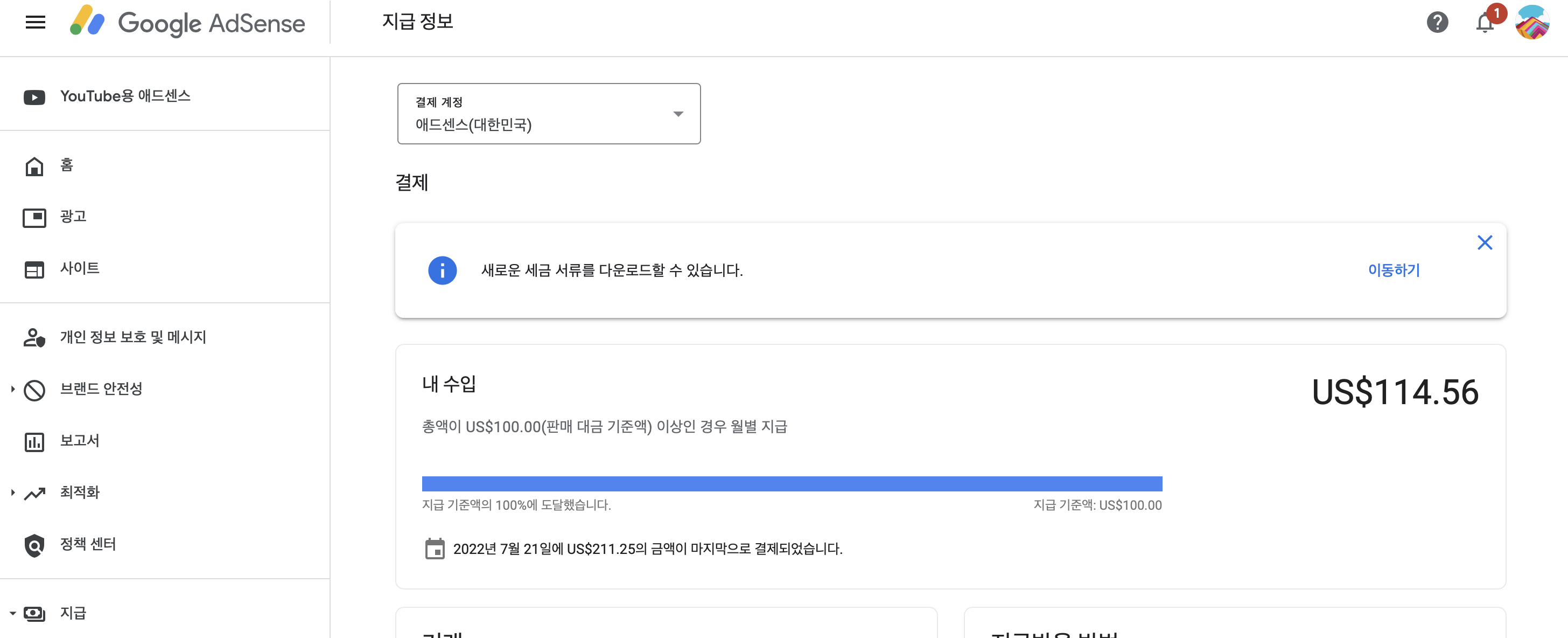Click the calendar icon by last payment

click(x=435, y=549)
